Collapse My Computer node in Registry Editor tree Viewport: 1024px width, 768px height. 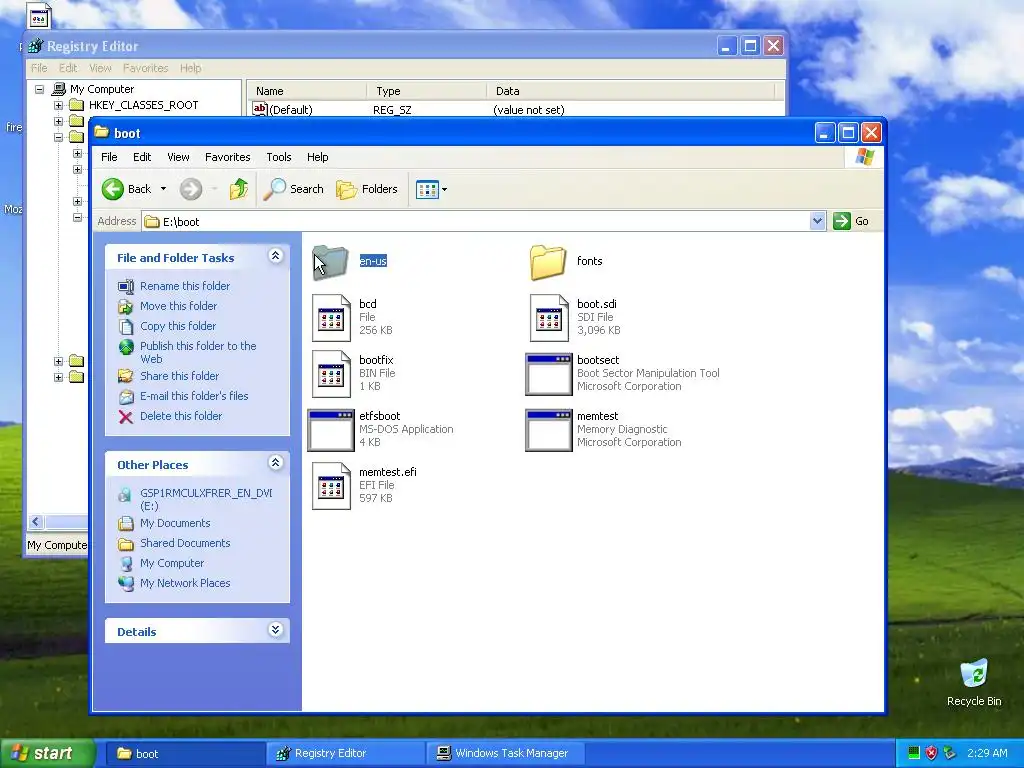39,89
